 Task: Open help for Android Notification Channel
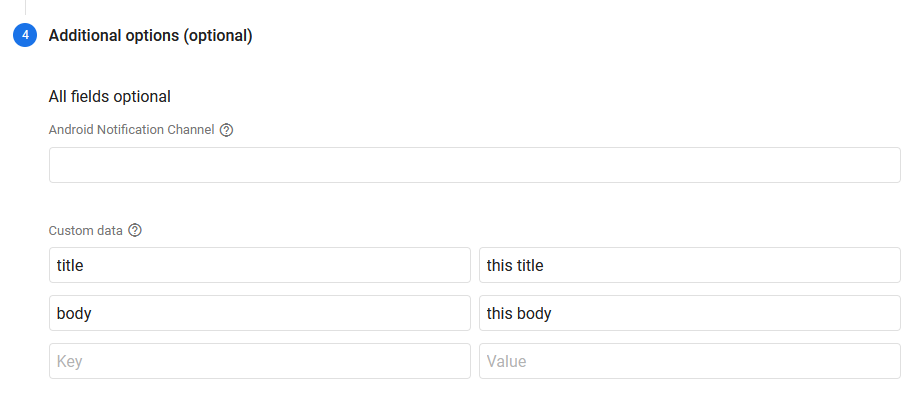[226, 130]
